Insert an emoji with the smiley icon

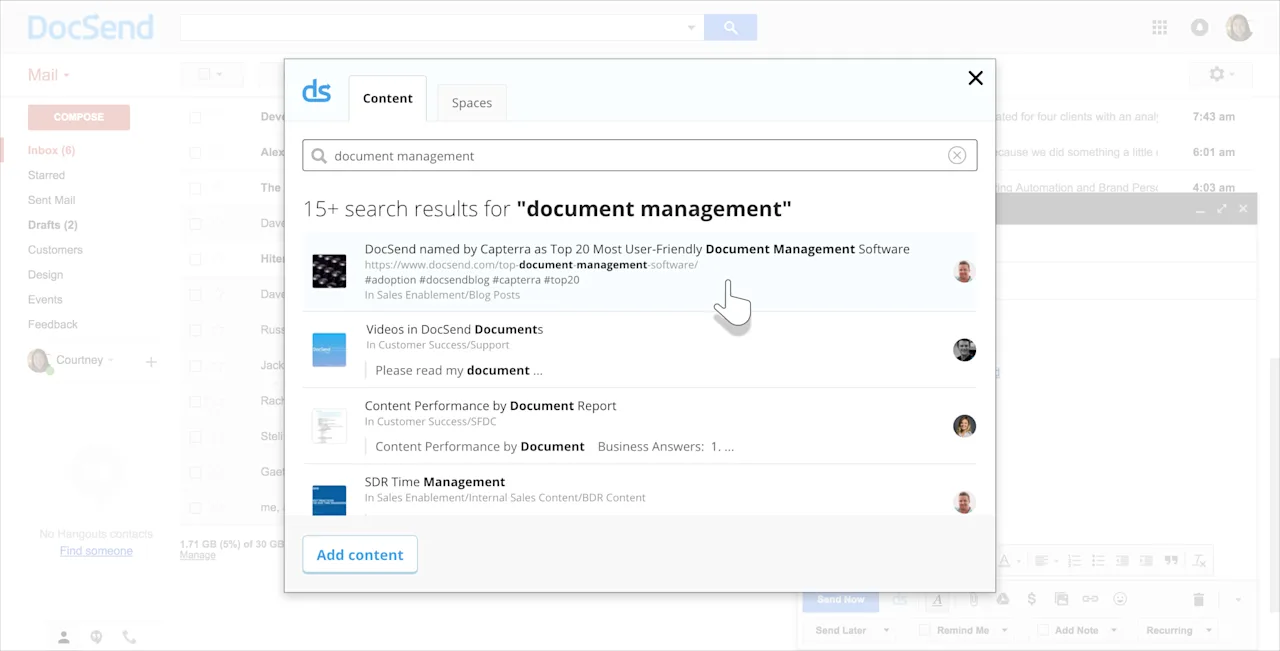coord(1120,599)
